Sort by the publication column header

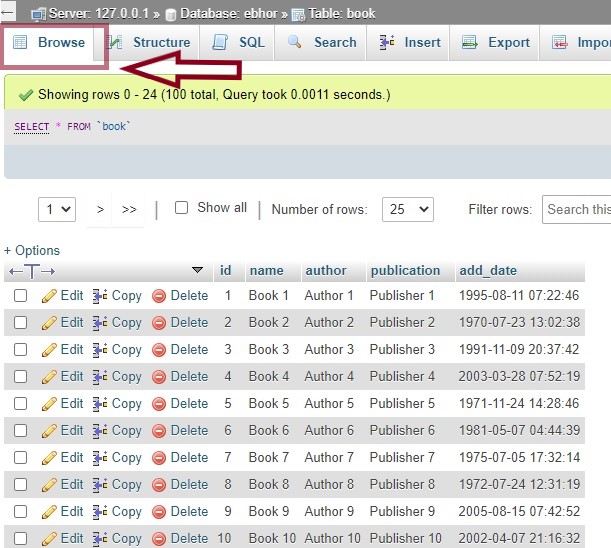pos(405,270)
